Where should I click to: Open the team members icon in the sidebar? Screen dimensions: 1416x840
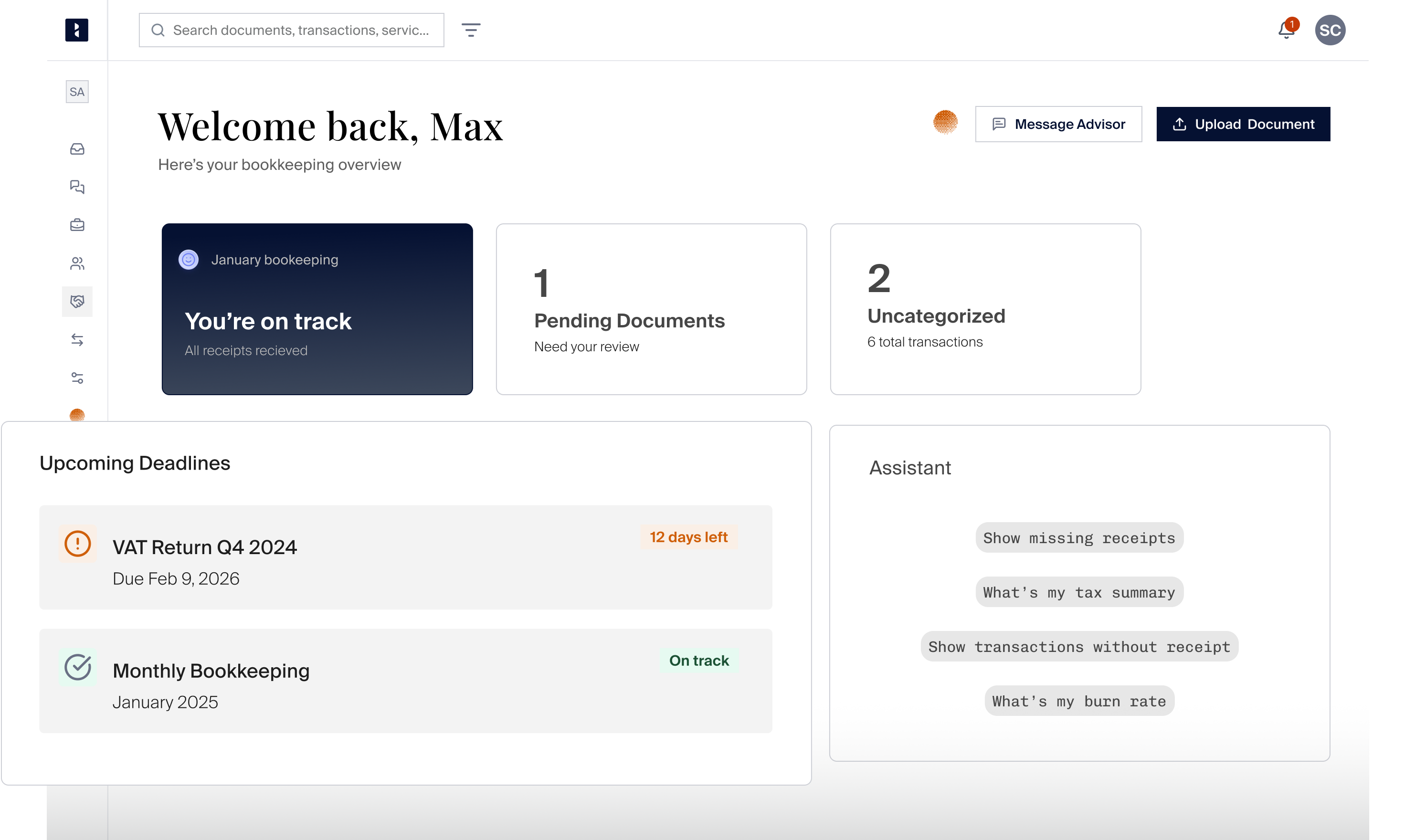coord(77,263)
